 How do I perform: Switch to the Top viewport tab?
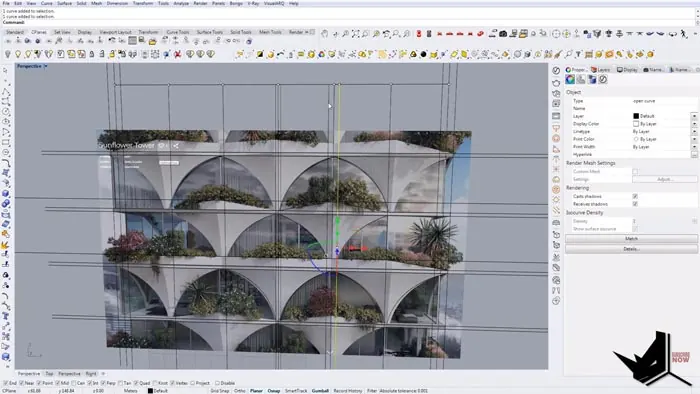(49, 373)
